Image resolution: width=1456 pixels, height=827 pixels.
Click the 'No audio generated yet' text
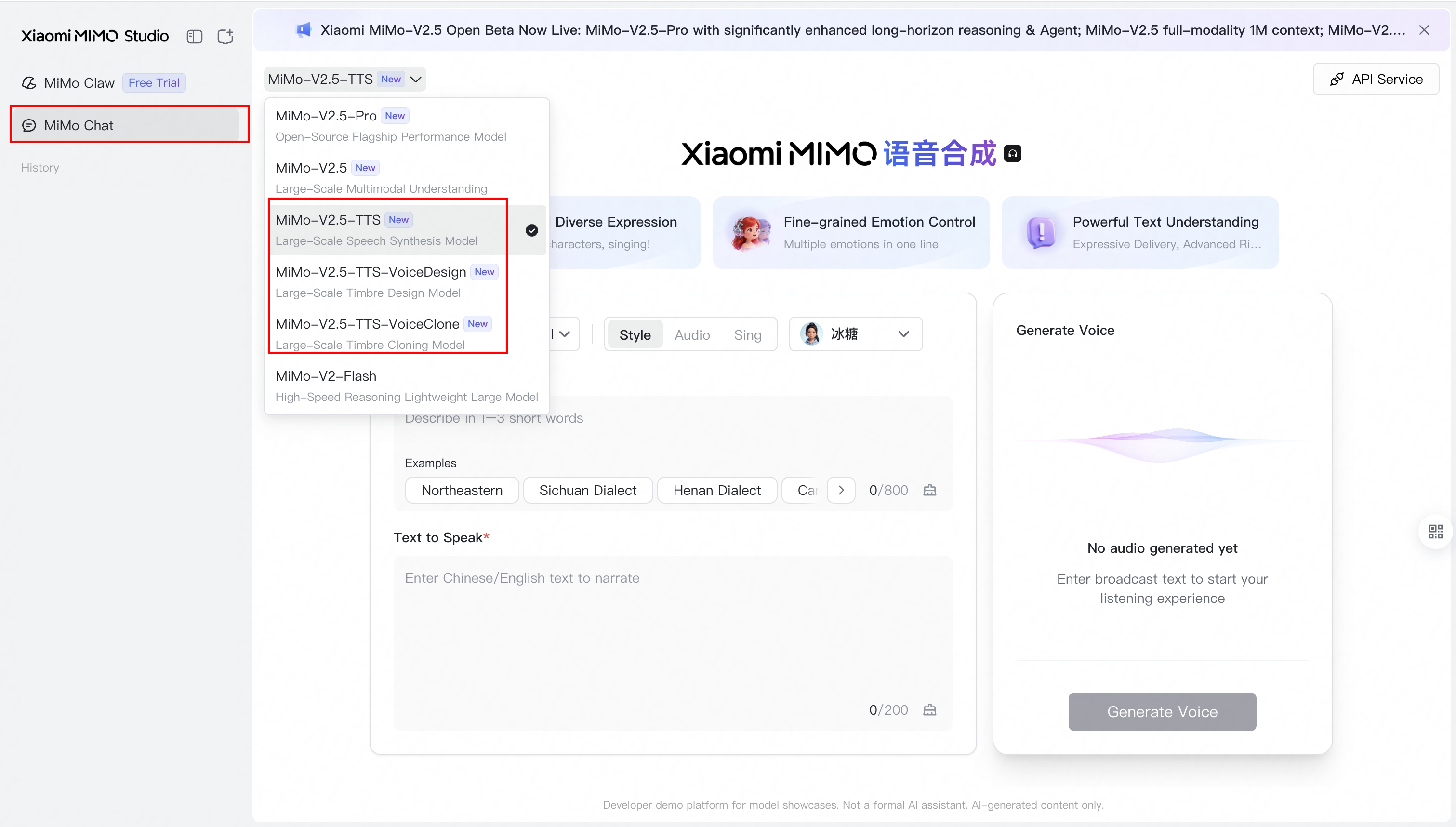click(x=1162, y=548)
